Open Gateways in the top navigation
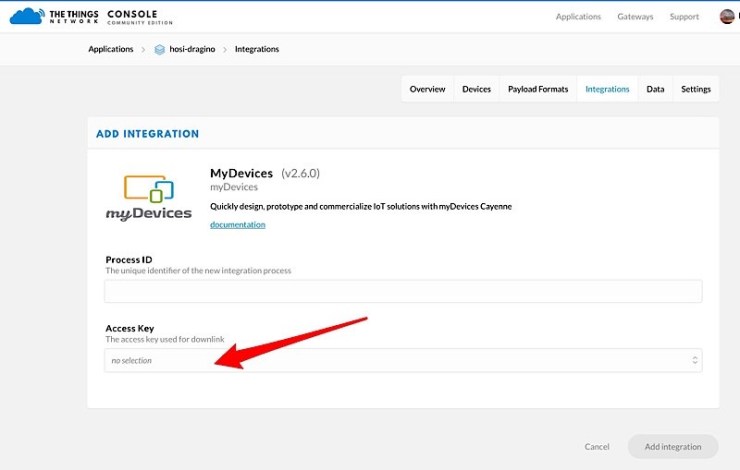Viewport: 740px width, 470px height. pyautogui.click(x=635, y=17)
